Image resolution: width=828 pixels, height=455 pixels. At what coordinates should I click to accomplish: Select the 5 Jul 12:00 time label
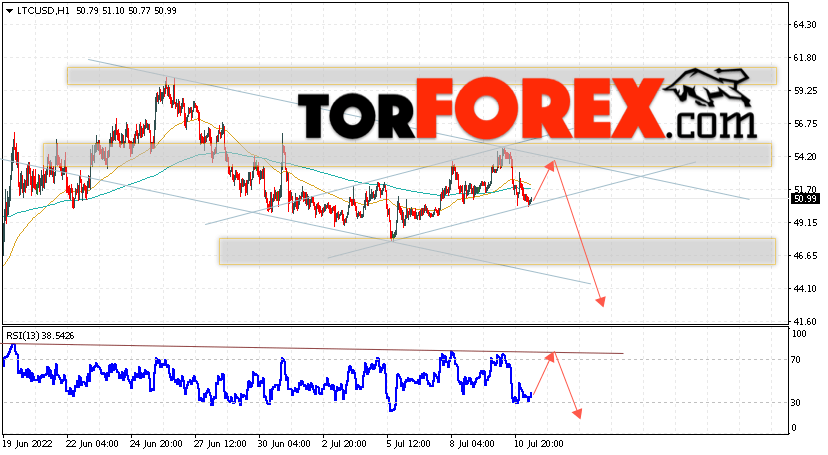pyautogui.click(x=408, y=443)
